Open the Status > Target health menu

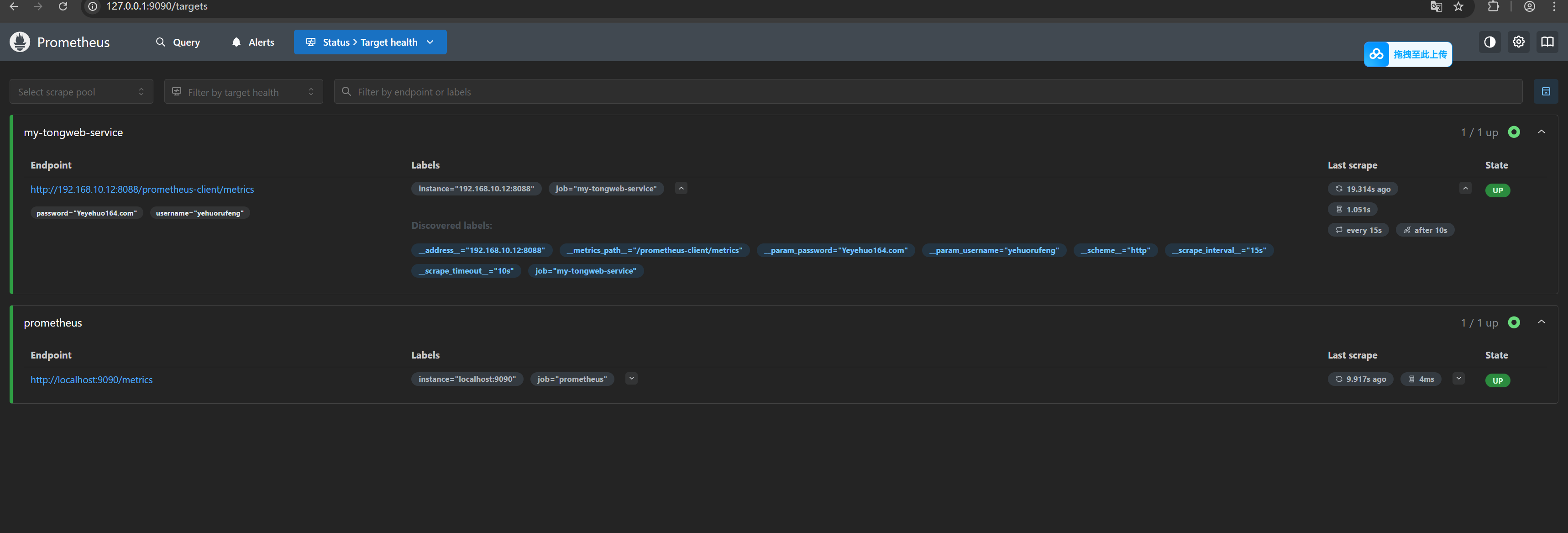pyautogui.click(x=370, y=42)
